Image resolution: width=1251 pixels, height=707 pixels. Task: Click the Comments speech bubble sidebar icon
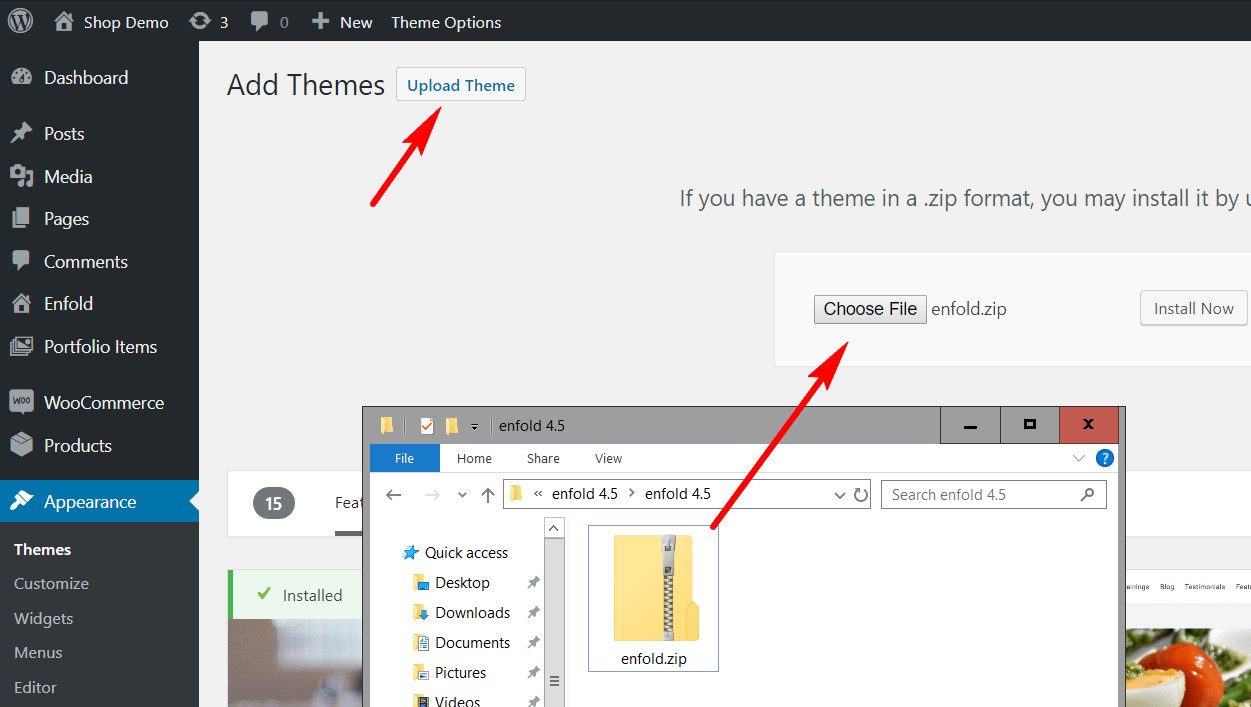(21, 261)
